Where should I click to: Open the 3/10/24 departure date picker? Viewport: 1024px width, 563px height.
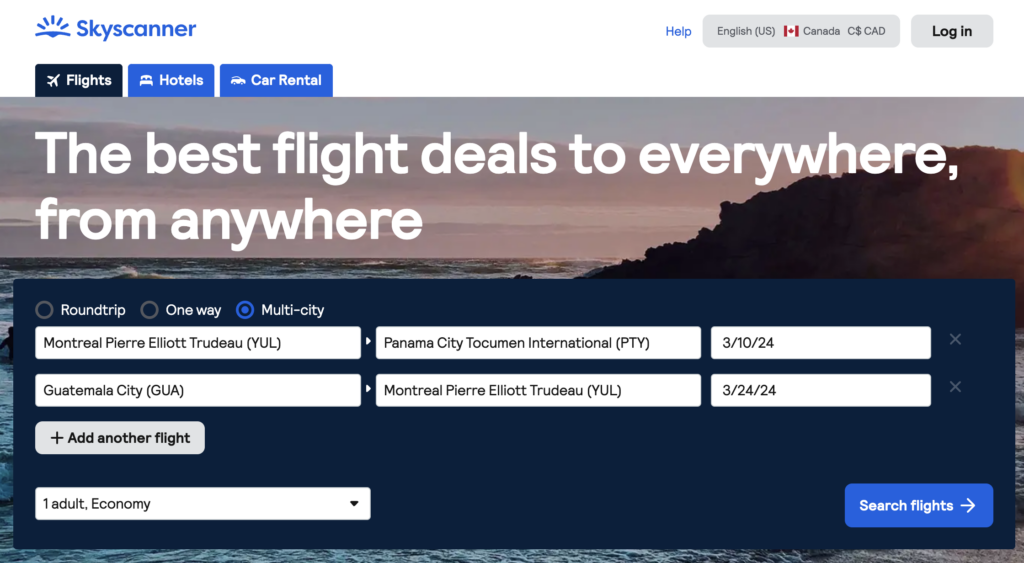pyautogui.click(x=820, y=343)
